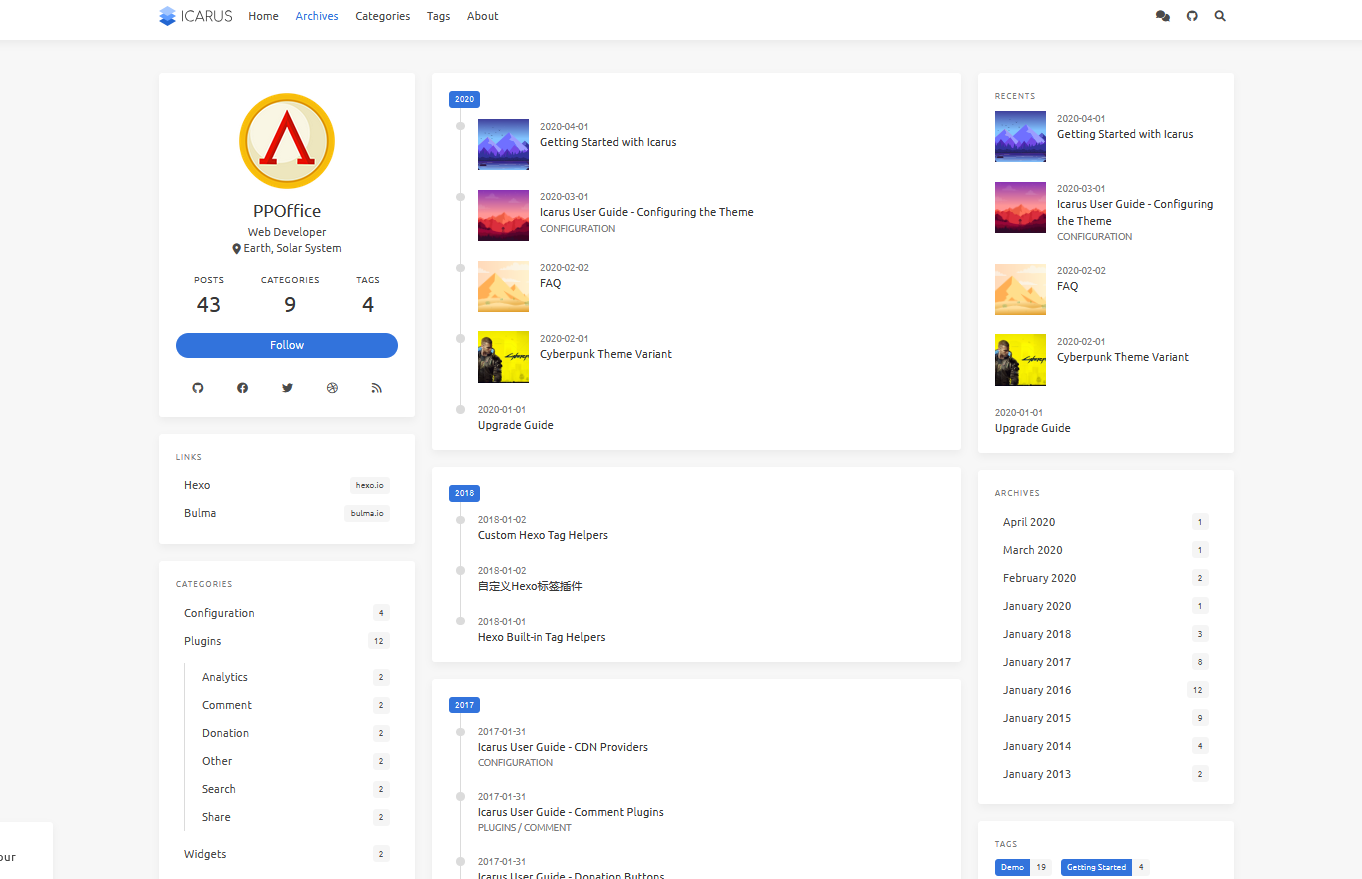Screen dimensions: 1362x879
Task: Click the Icarus logo
Action: (x=196, y=16)
